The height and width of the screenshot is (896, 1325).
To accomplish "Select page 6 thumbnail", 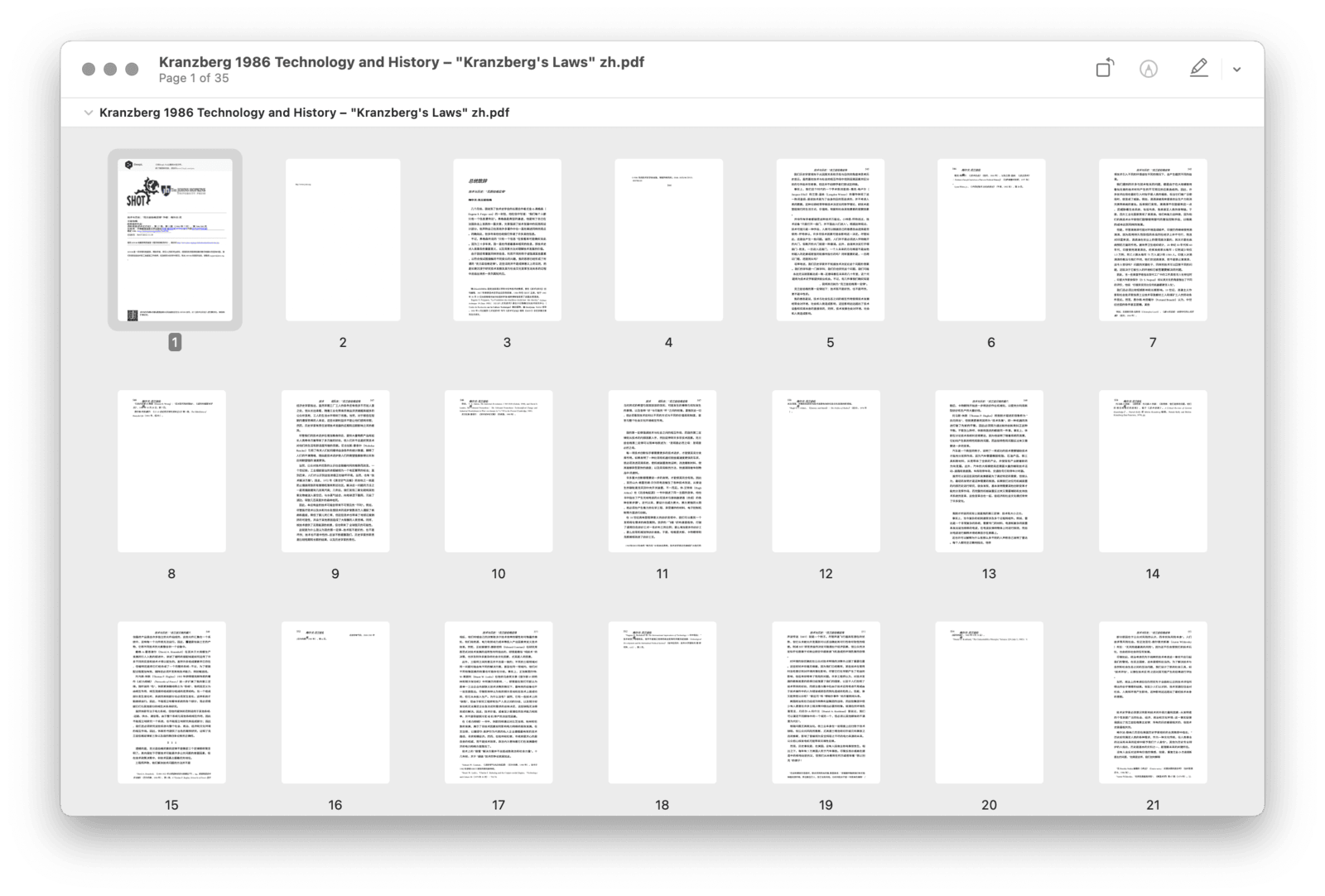I will tap(991, 239).
